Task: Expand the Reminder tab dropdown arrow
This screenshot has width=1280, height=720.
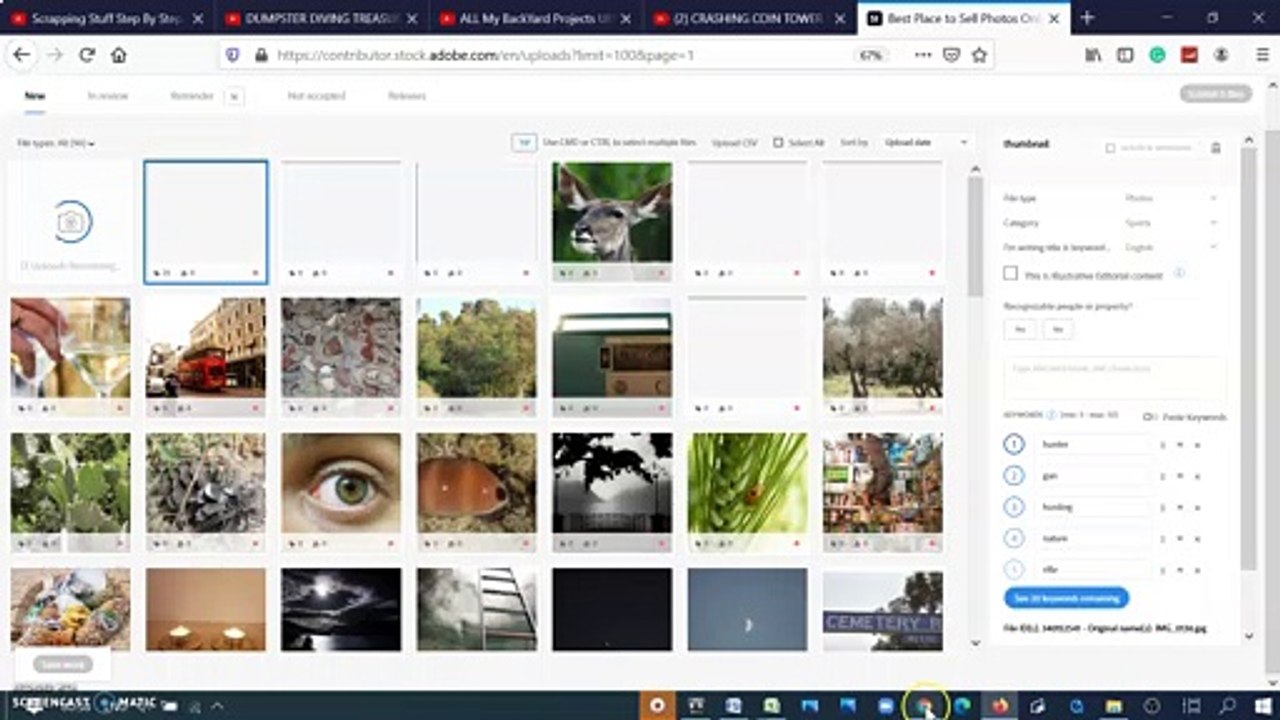Action: pyautogui.click(x=234, y=96)
